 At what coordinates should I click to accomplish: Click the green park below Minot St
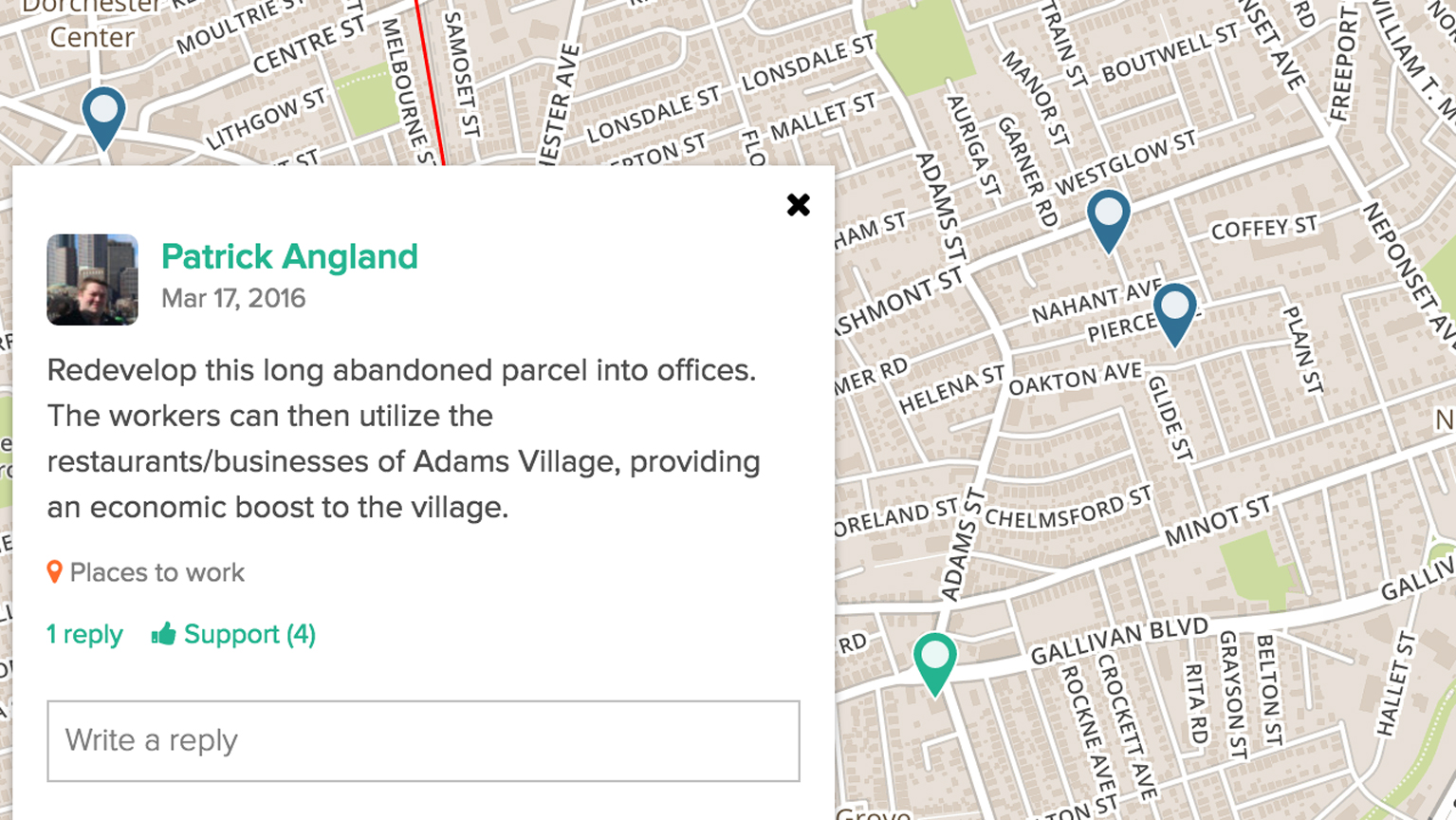[x=1258, y=565]
